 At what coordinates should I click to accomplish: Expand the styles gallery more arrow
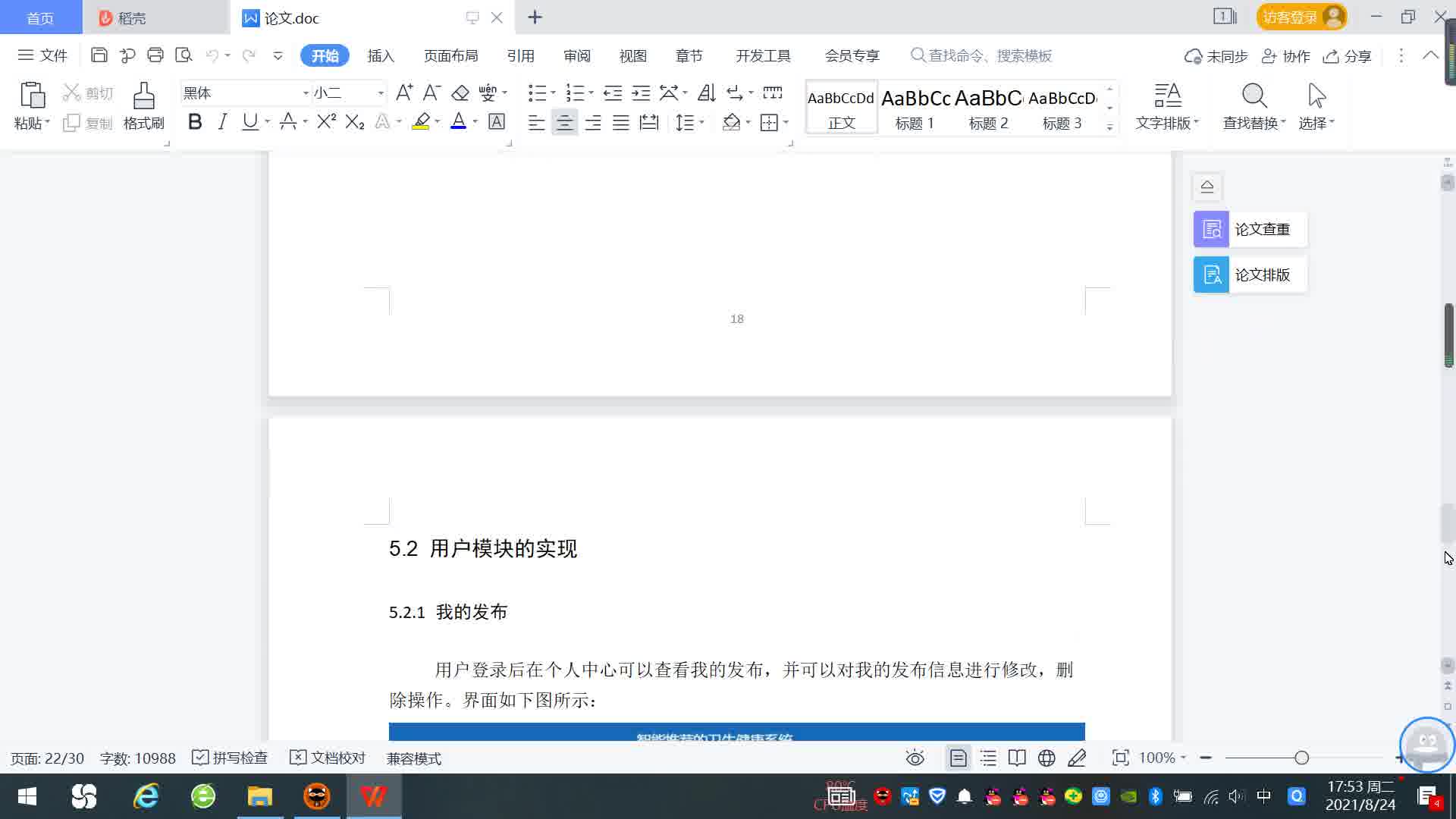(x=1109, y=127)
